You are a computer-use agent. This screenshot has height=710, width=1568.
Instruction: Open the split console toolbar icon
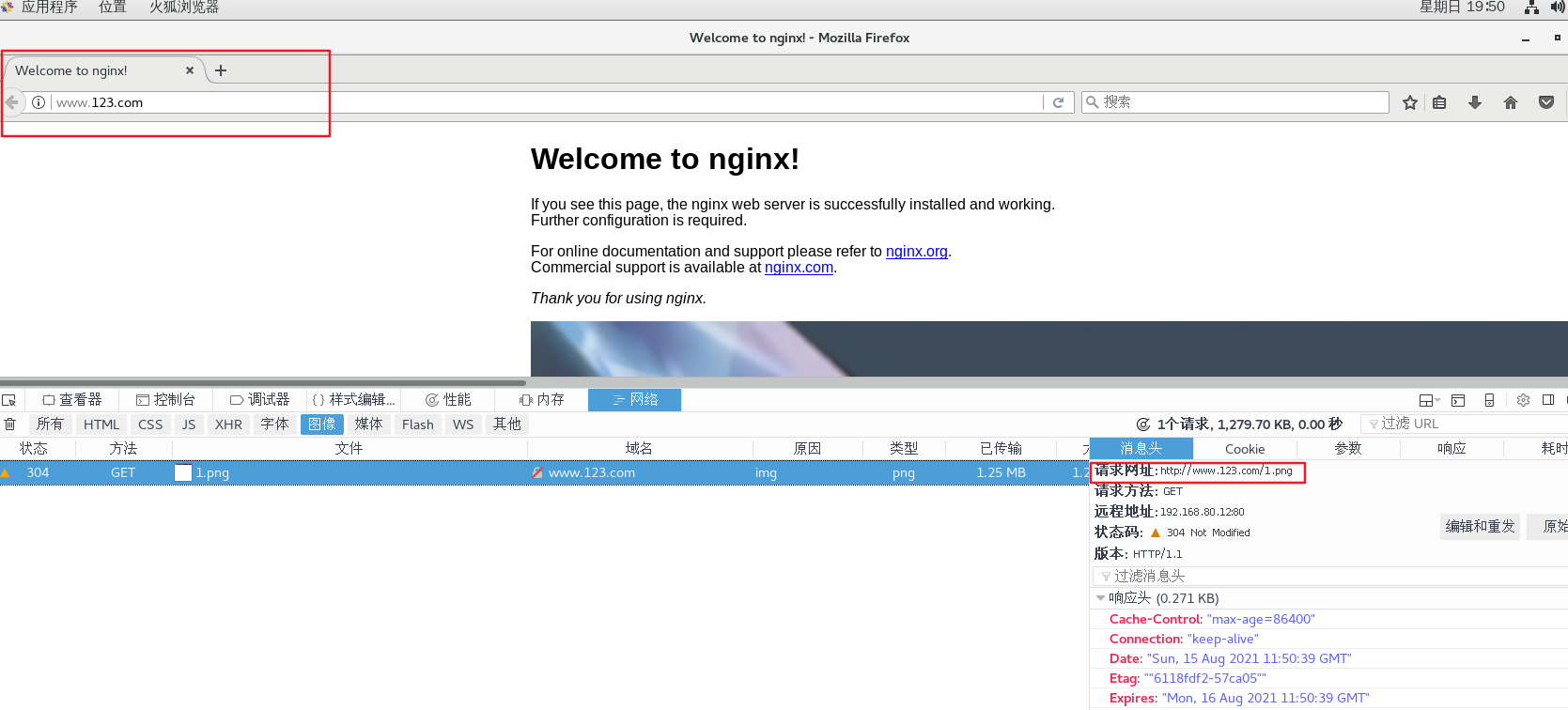1458,400
